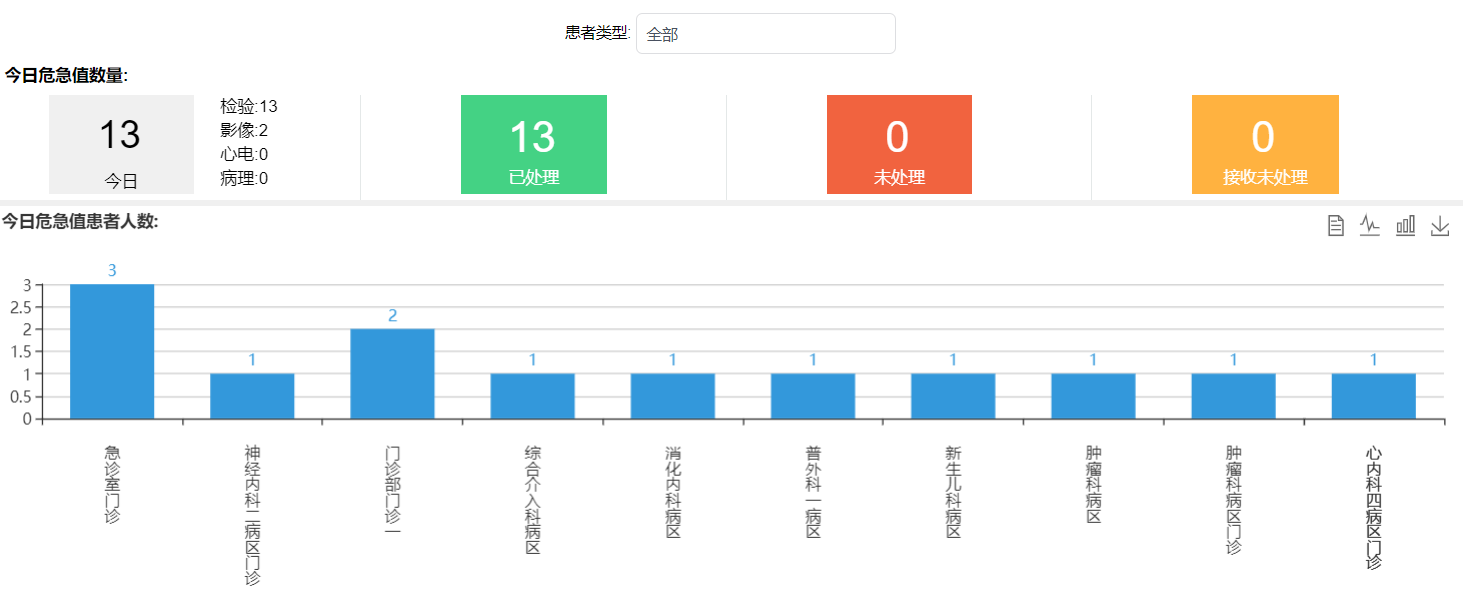This screenshot has width=1463, height=589.
Task: Click the red 未处理 card
Action: click(899, 144)
